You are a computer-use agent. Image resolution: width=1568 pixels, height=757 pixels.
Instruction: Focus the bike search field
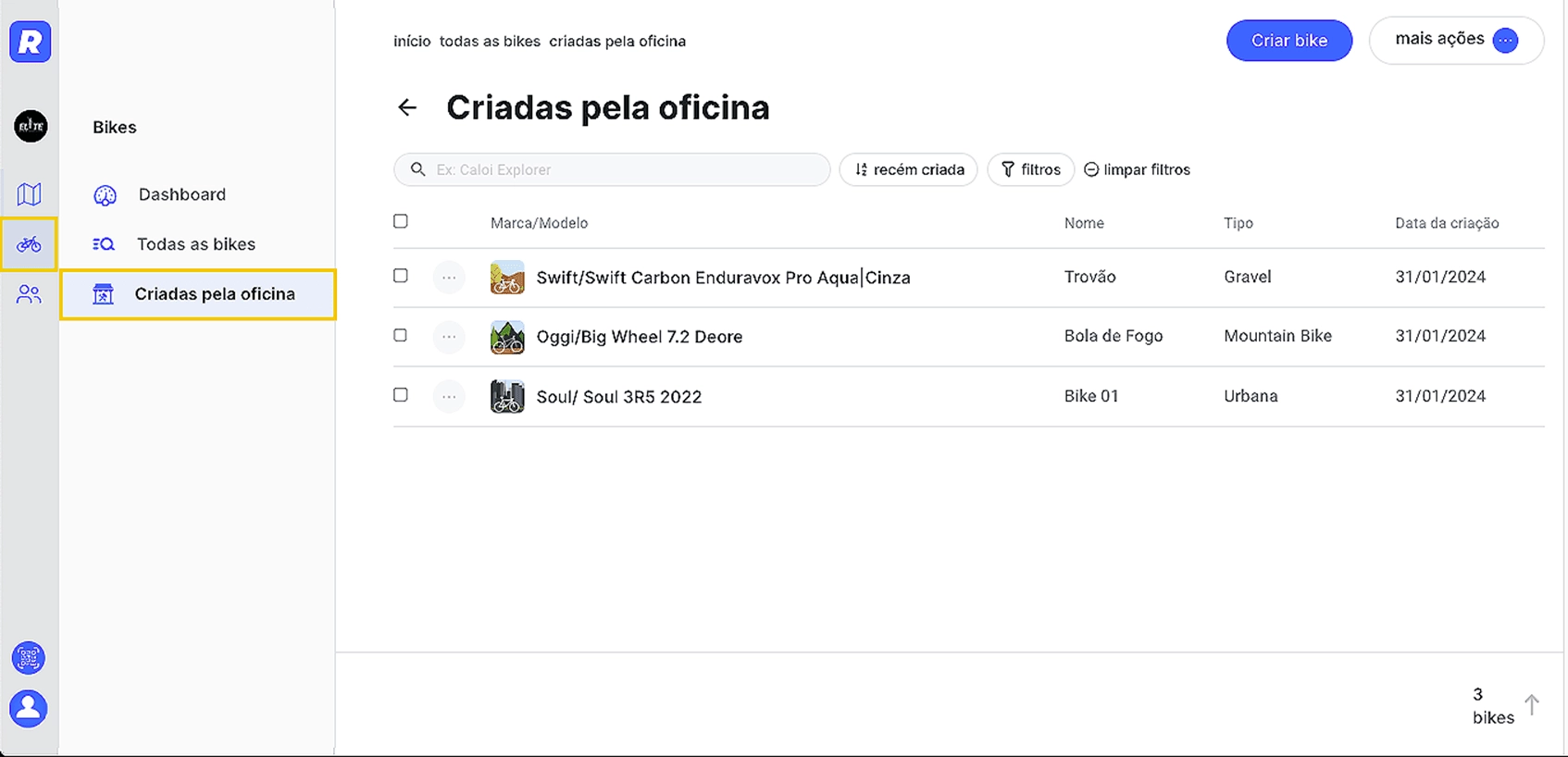[612, 169]
